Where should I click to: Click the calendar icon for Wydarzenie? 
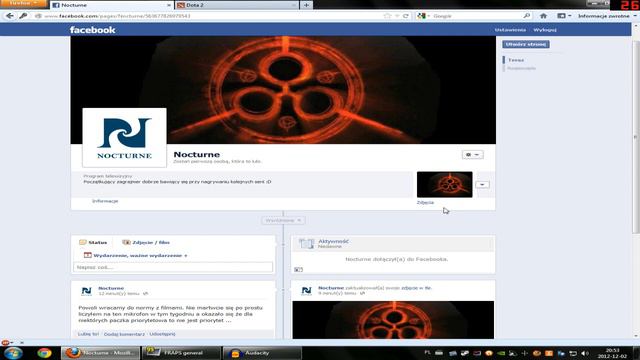pos(87,255)
